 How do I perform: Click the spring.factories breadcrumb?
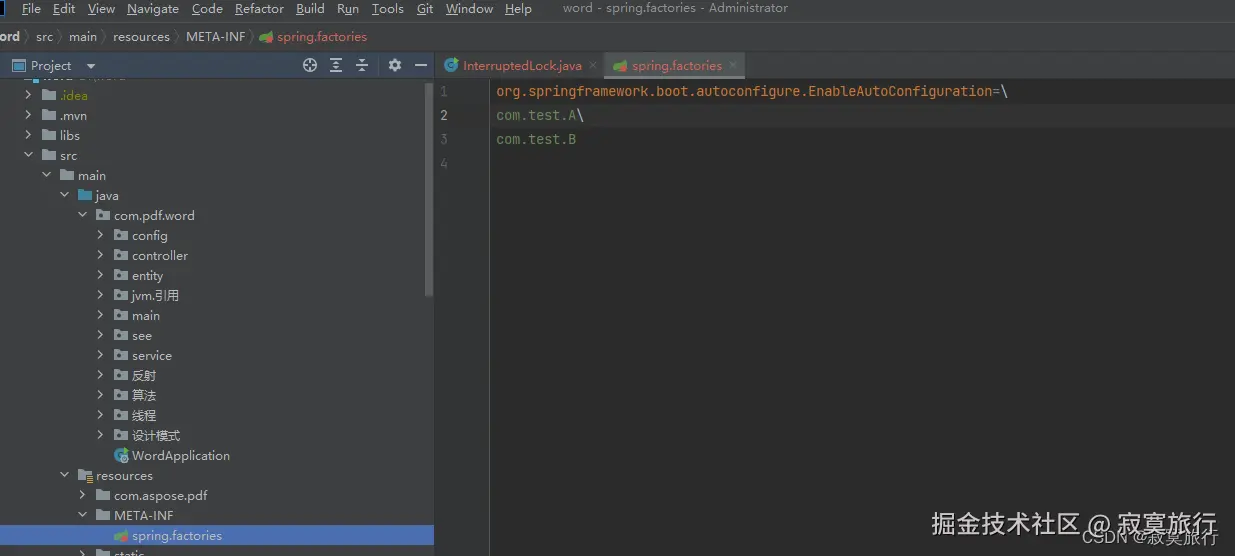click(x=313, y=37)
